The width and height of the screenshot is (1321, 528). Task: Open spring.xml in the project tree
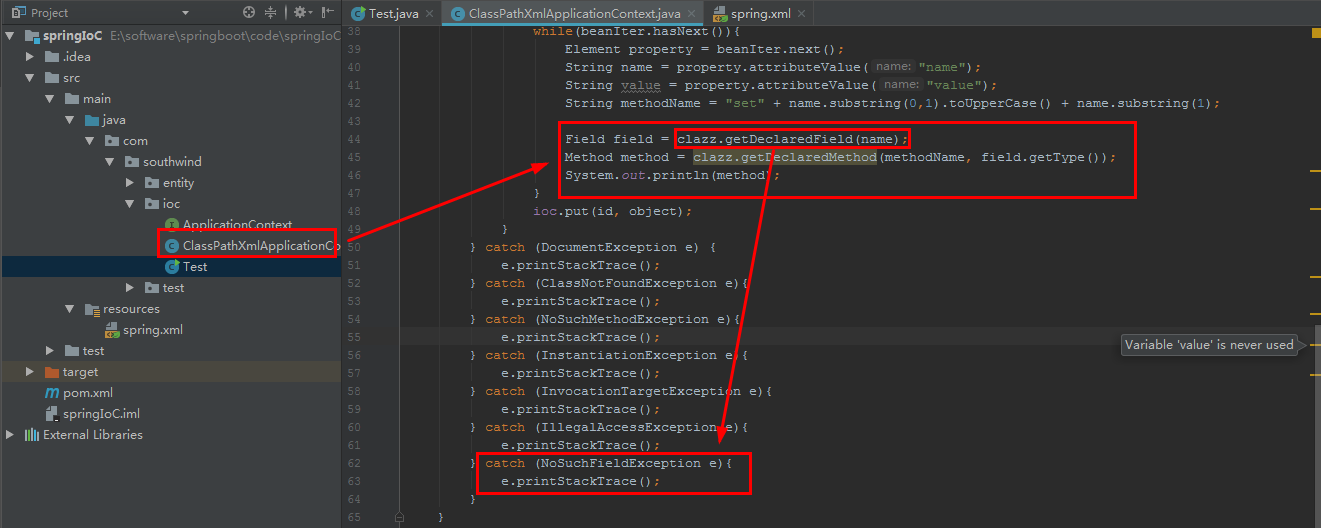pos(153,330)
